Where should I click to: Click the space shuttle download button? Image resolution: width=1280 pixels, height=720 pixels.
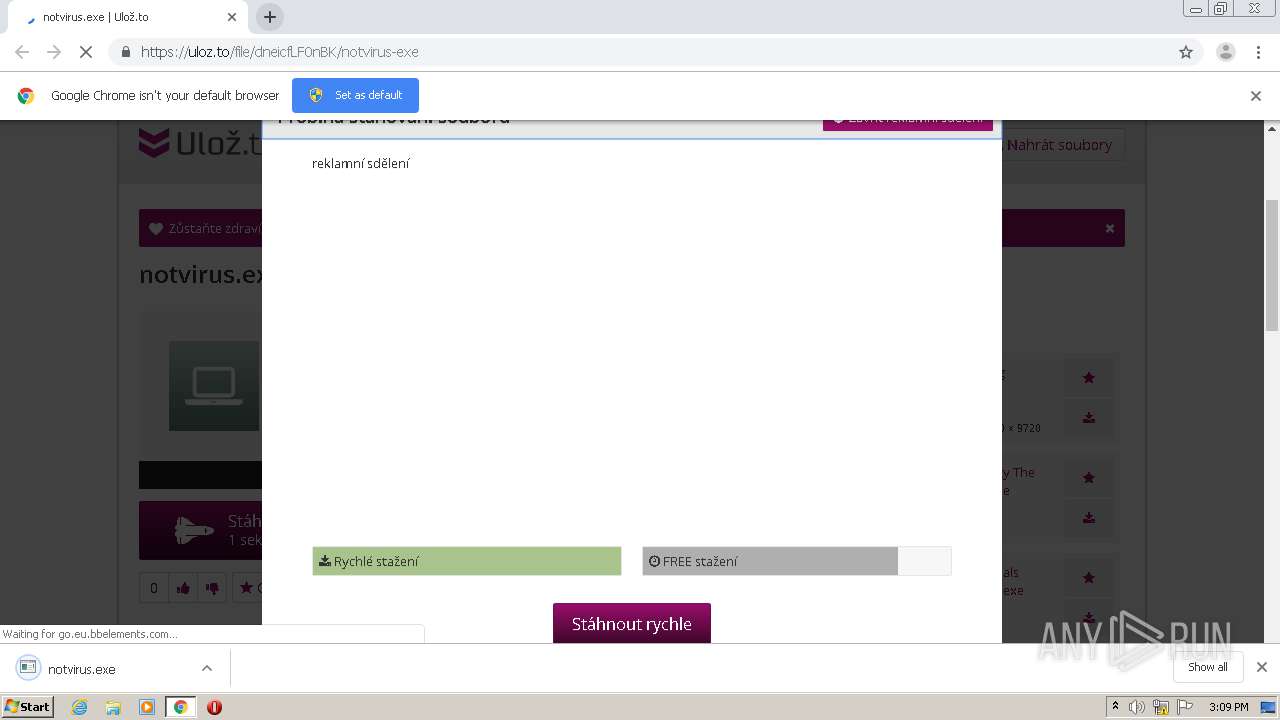point(200,530)
